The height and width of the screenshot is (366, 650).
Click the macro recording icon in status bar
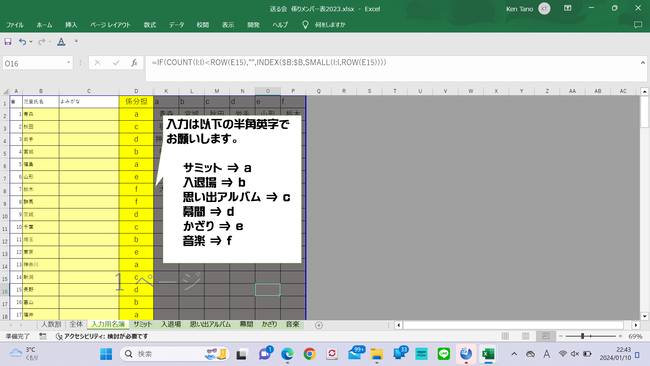43,336
